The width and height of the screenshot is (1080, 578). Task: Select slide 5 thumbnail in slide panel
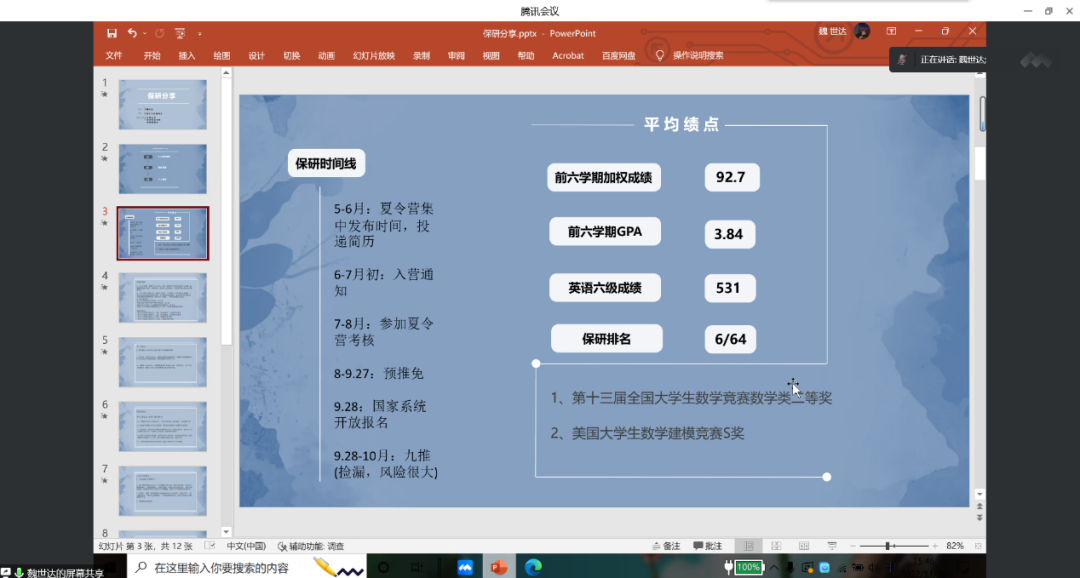[162, 361]
